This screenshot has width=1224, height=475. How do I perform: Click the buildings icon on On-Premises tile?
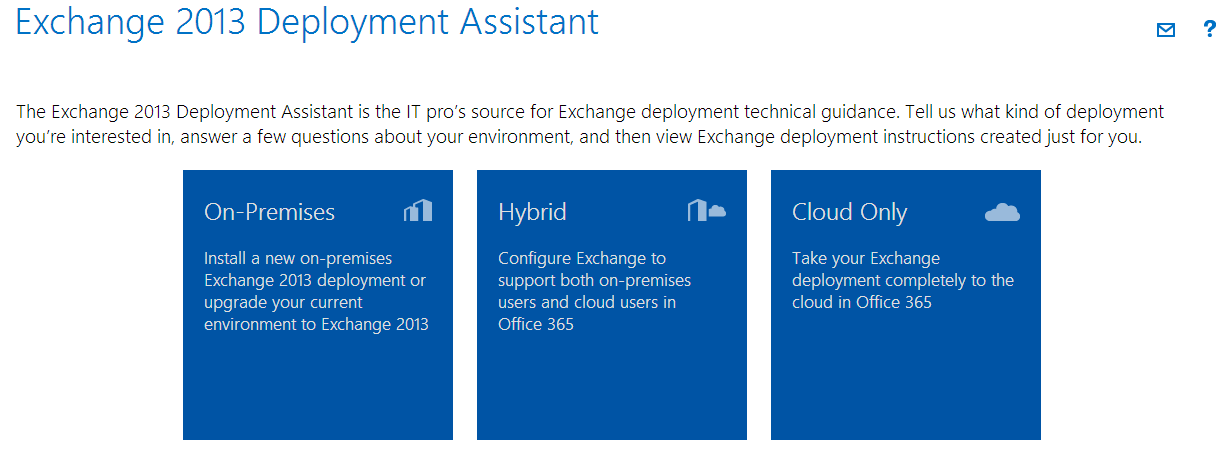click(418, 210)
